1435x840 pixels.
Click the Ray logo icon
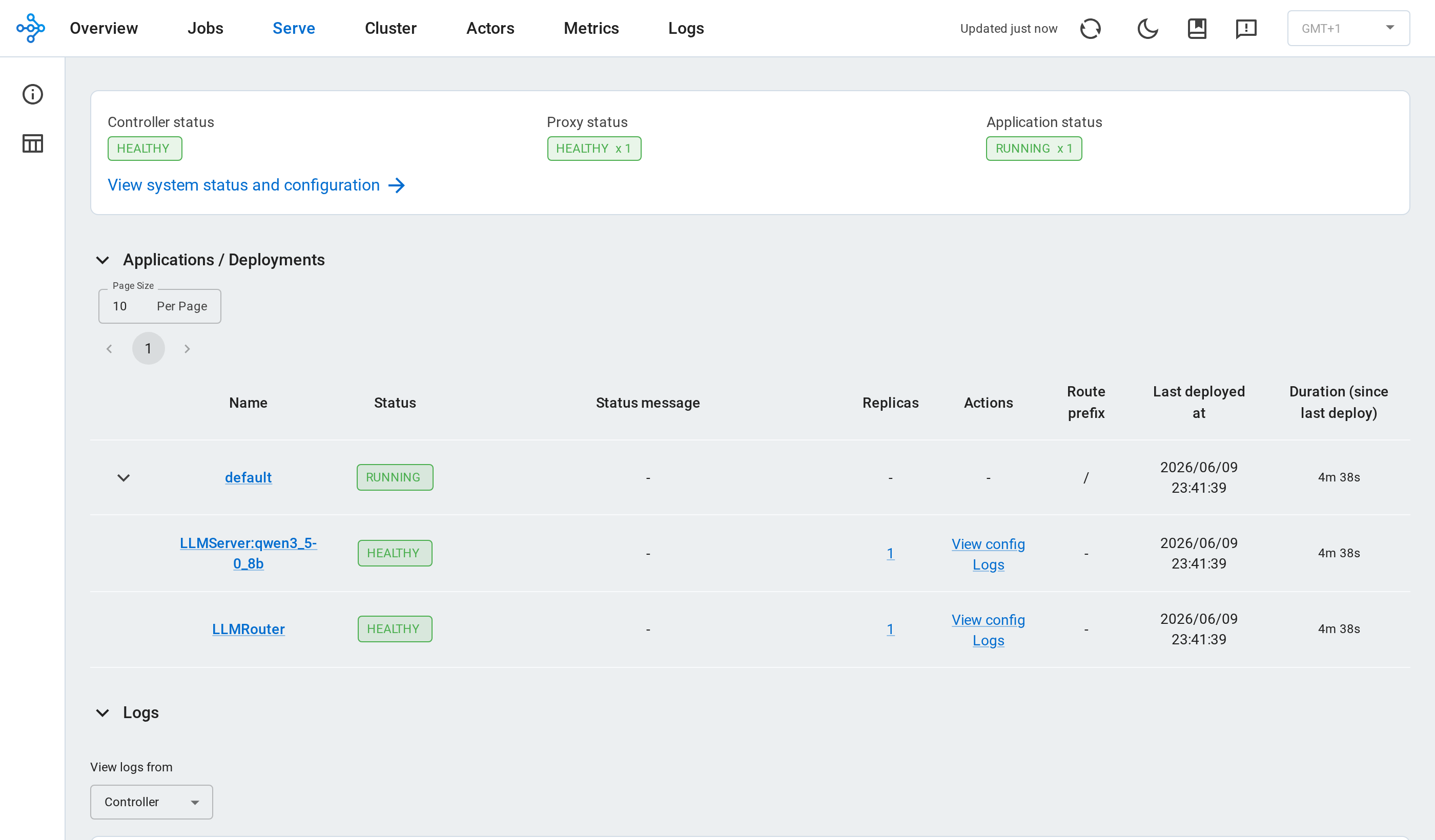tap(31, 28)
